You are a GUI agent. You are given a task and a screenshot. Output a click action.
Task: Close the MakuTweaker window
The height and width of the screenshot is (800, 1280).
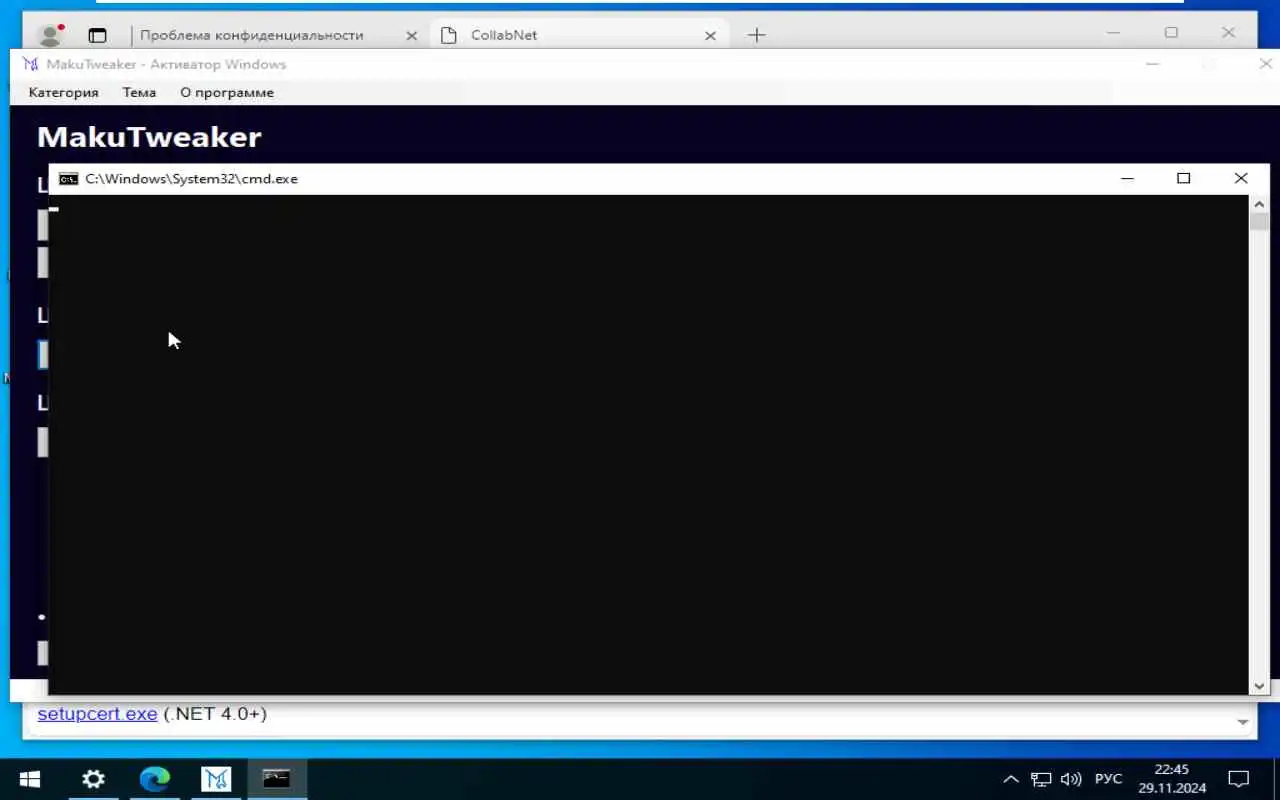click(x=1265, y=64)
